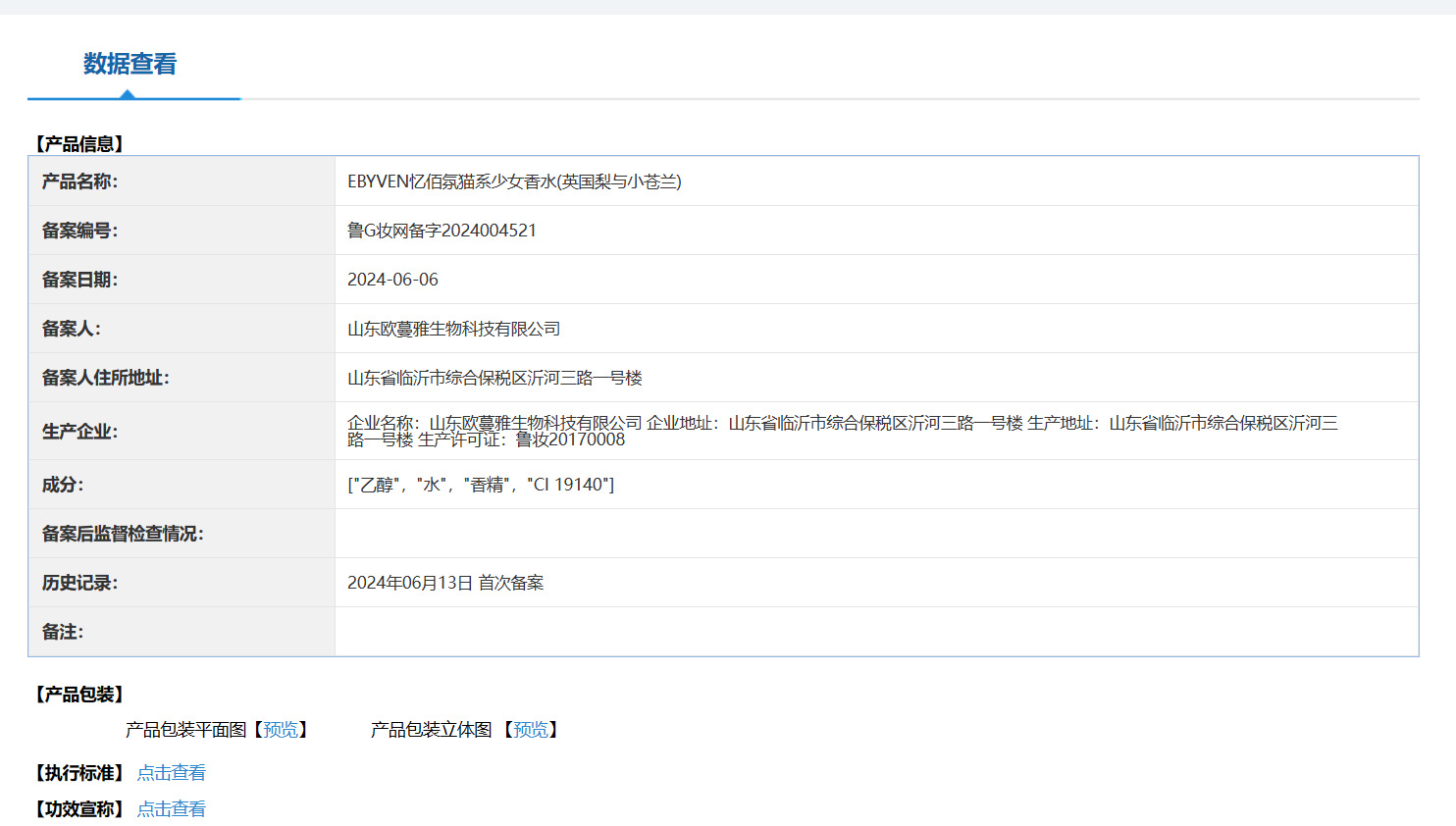Click the ingredient list containing CI 19140
Image resolution: width=1456 pixels, height=826 pixels.
481,485
